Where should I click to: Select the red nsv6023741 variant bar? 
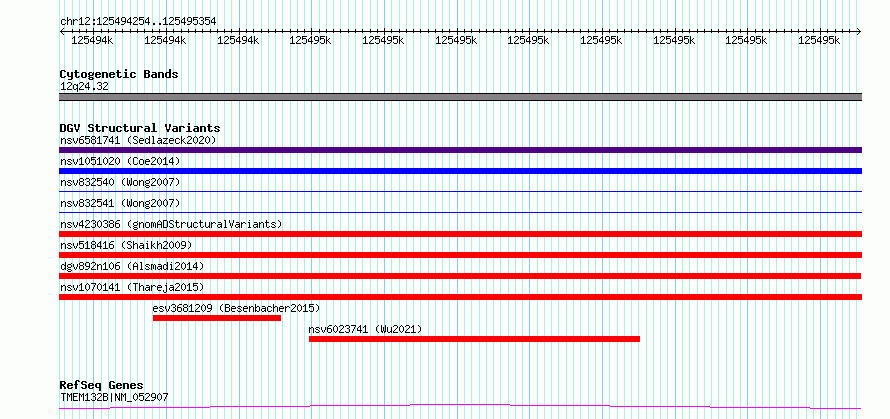point(475,339)
